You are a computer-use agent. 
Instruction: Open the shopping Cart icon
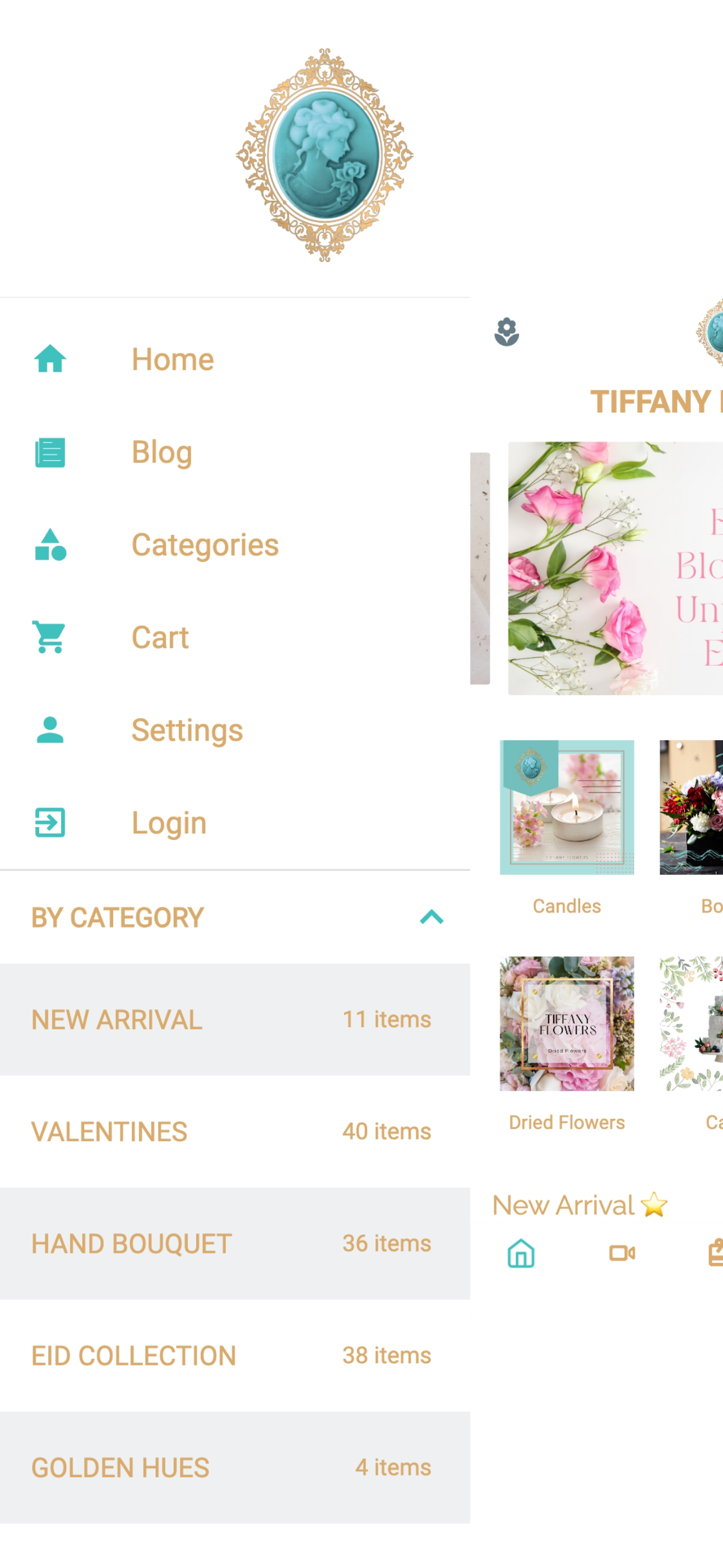point(50,637)
